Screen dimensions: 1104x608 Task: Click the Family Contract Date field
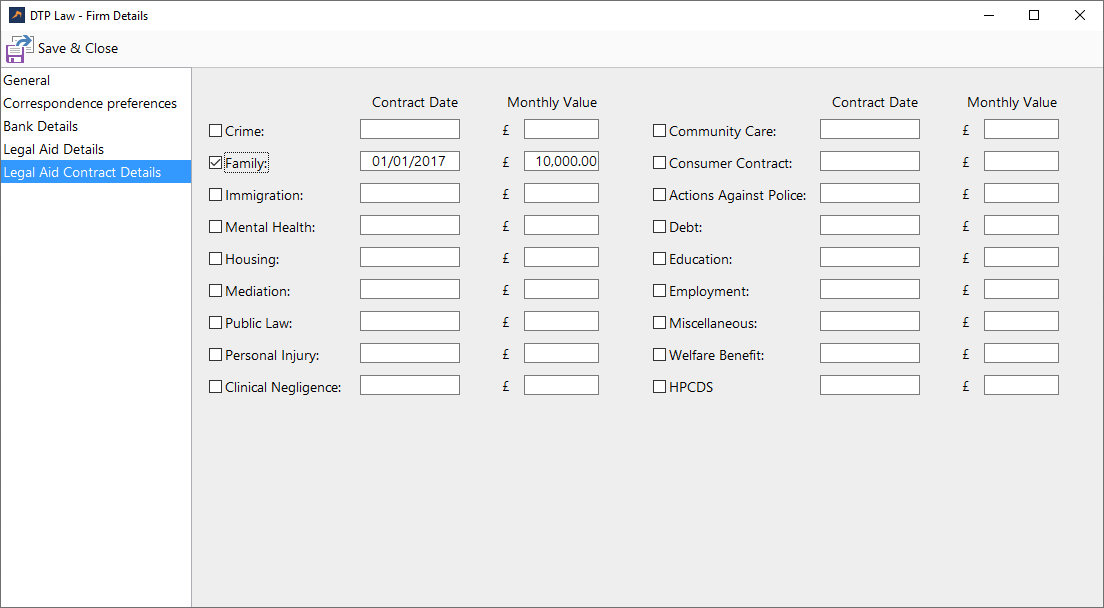pyautogui.click(x=410, y=162)
